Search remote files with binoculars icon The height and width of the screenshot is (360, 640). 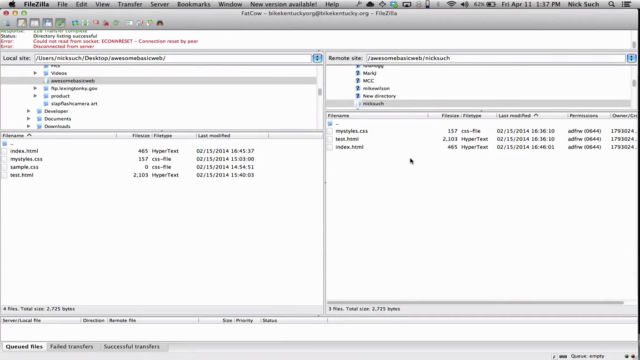pyautogui.click(x=160, y=23)
